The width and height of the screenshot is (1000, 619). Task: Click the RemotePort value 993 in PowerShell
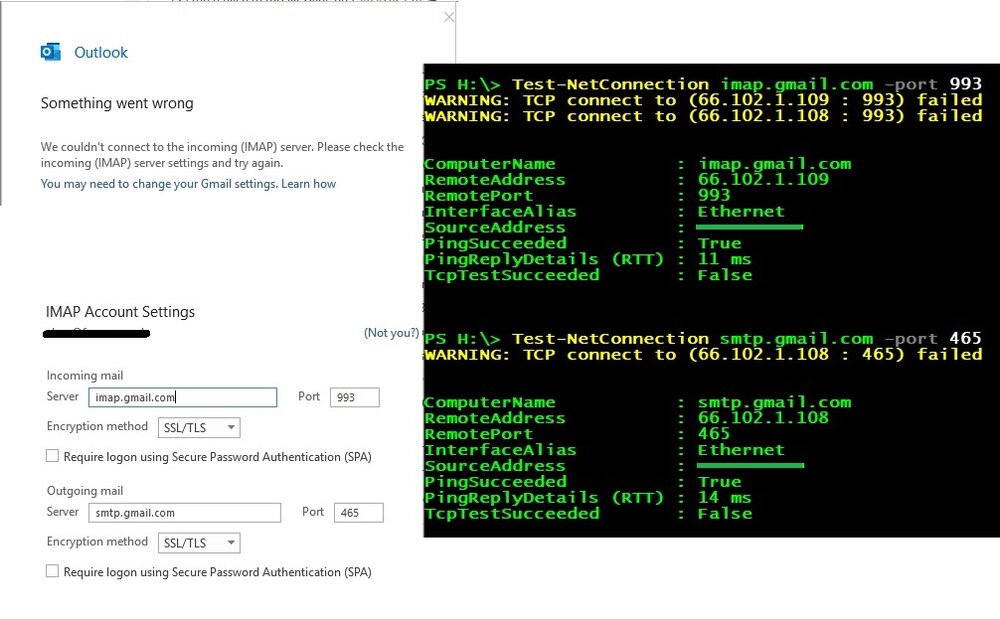(714, 196)
